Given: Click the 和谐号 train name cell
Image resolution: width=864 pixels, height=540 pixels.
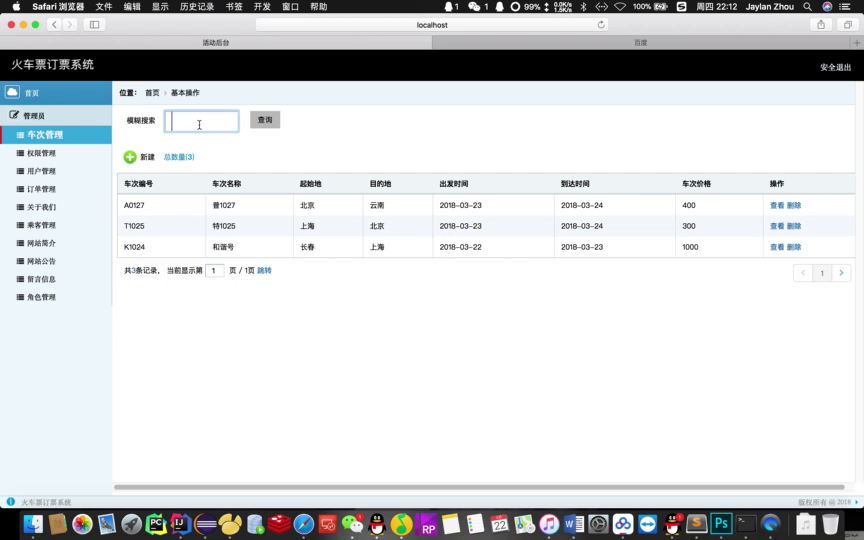Looking at the screenshot, I should [223, 247].
